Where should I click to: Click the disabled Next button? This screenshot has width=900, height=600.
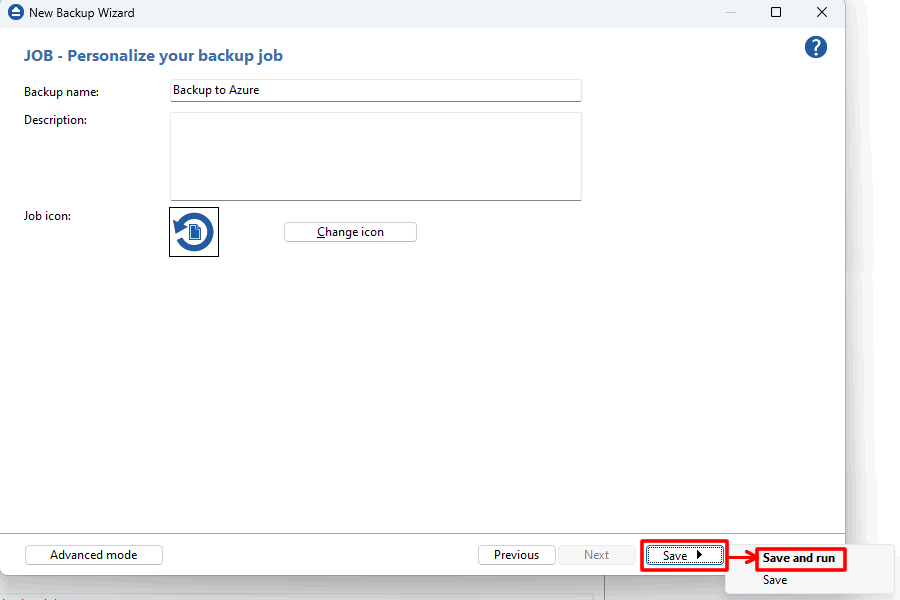596,554
